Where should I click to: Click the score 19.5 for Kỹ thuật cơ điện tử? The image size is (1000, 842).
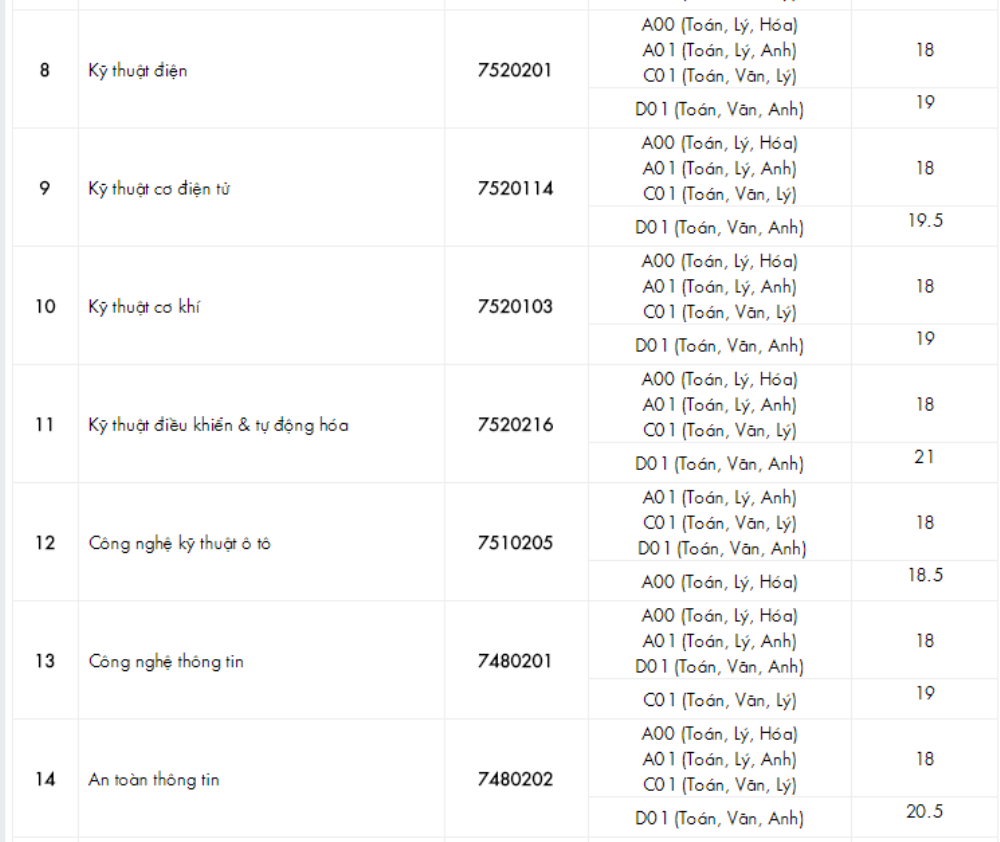pyautogui.click(x=925, y=221)
